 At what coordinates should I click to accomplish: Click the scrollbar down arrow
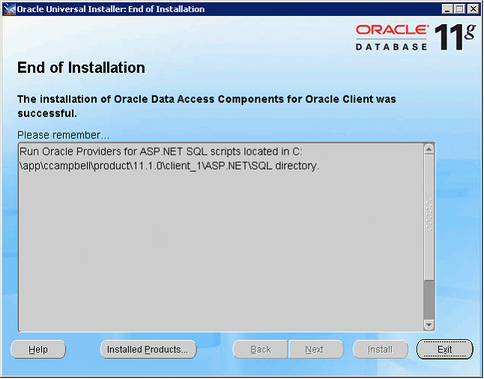(x=429, y=324)
